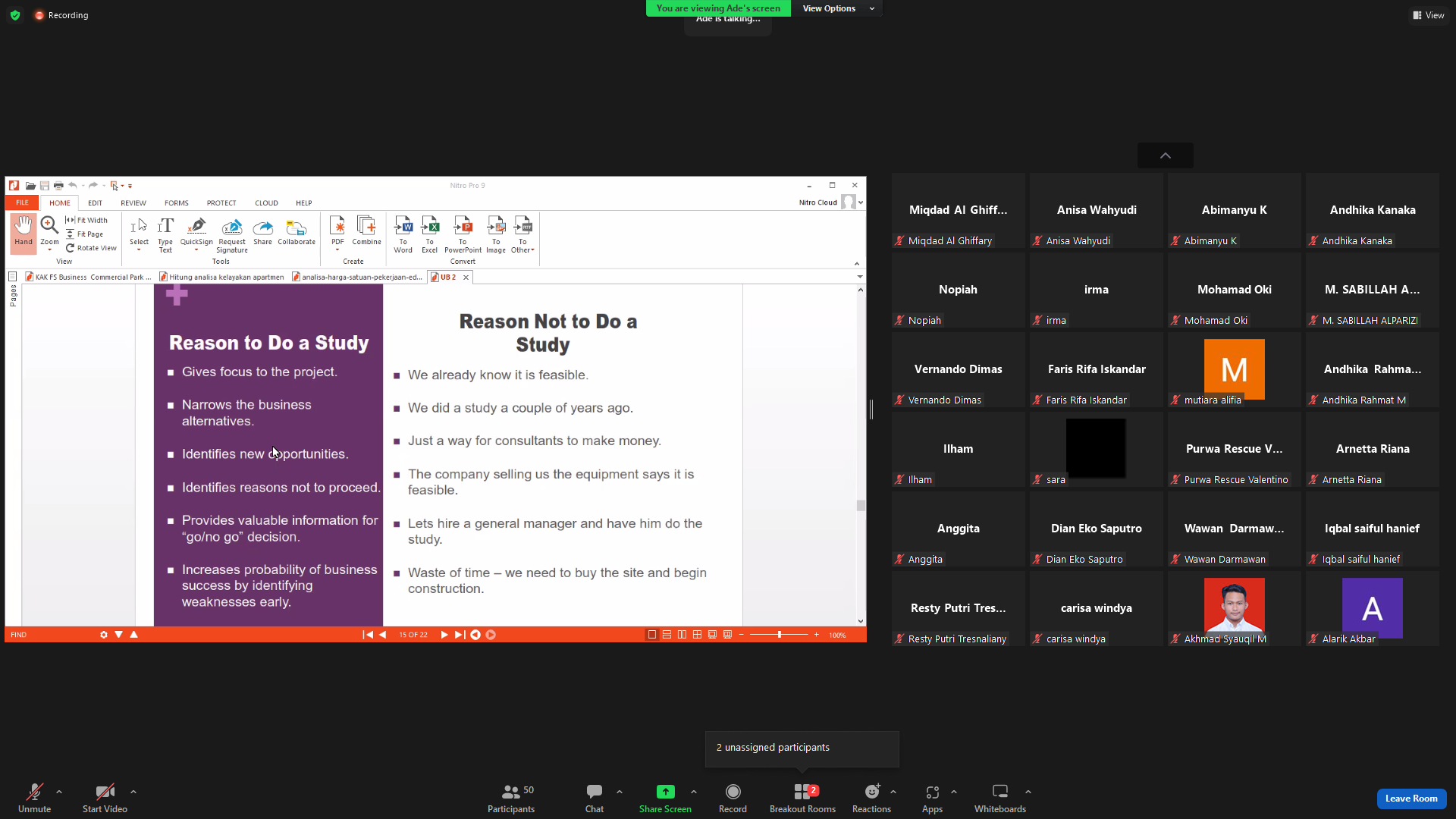Image resolution: width=1456 pixels, height=819 pixels.
Task: Click the Open folder icon in quick access toolbar
Action: pyautogui.click(x=30, y=186)
